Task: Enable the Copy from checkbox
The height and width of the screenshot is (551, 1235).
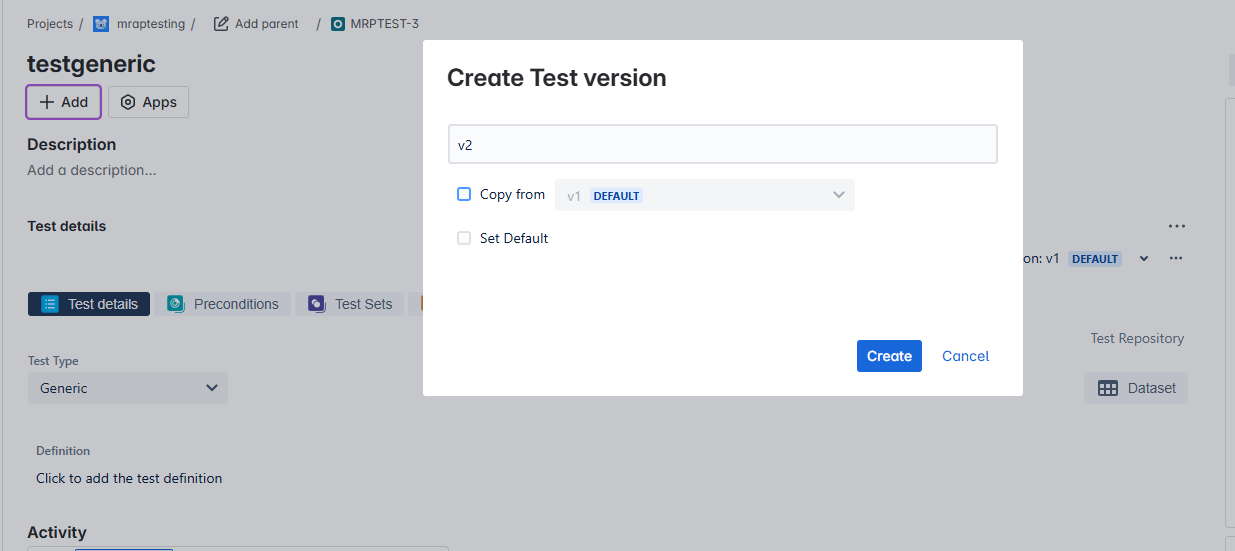Action: (x=464, y=194)
